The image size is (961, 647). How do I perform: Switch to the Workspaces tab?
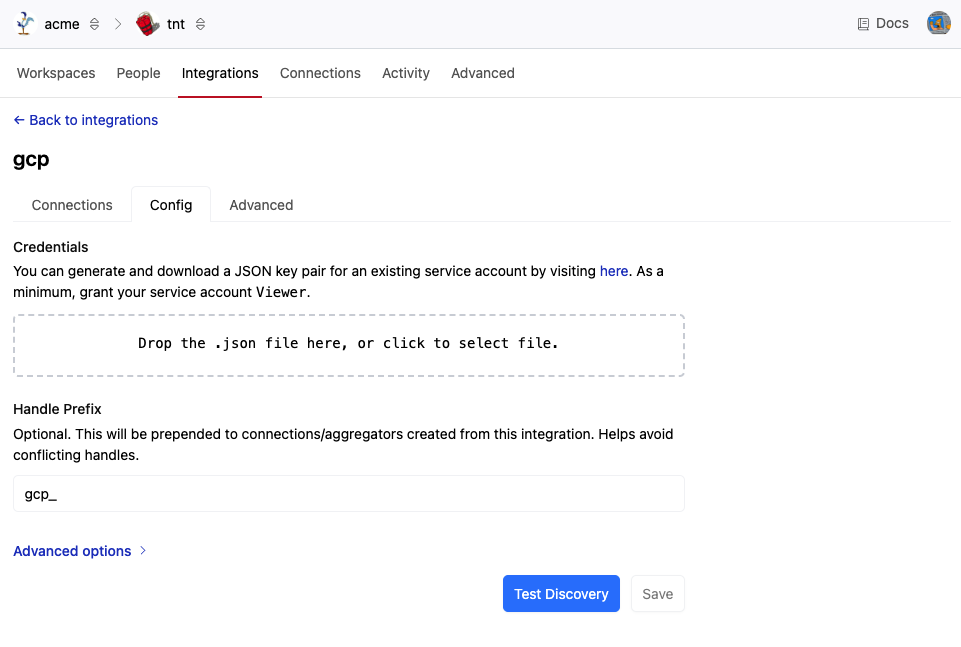coord(56,73)
